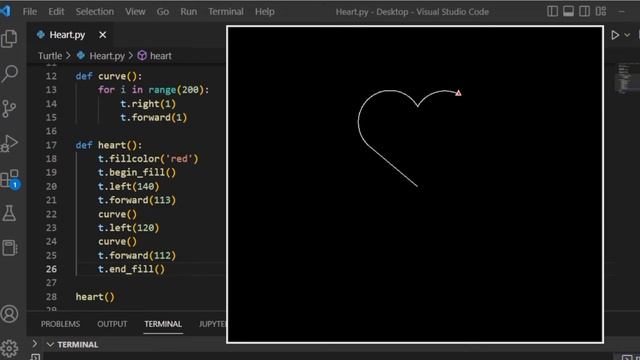Screen dimensions: 640x360
Task: Run Python file with play button
Action: tap(615, 35)
